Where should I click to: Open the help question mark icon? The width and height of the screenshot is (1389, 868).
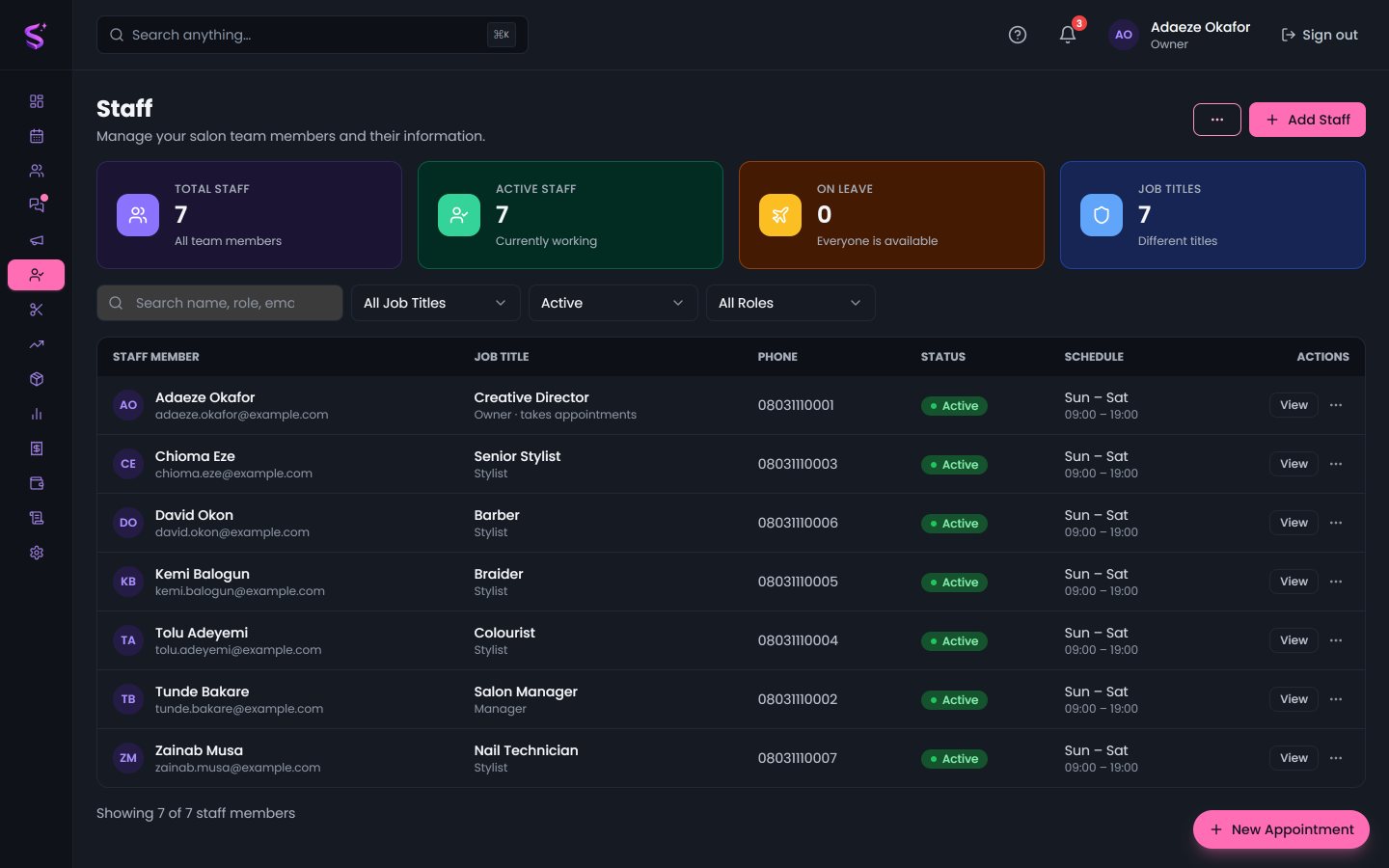pyautogui.click(x=1018, y=35)
